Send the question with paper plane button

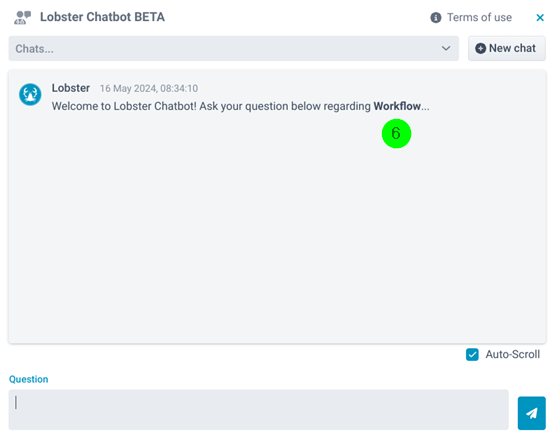(x=531, y=413)
